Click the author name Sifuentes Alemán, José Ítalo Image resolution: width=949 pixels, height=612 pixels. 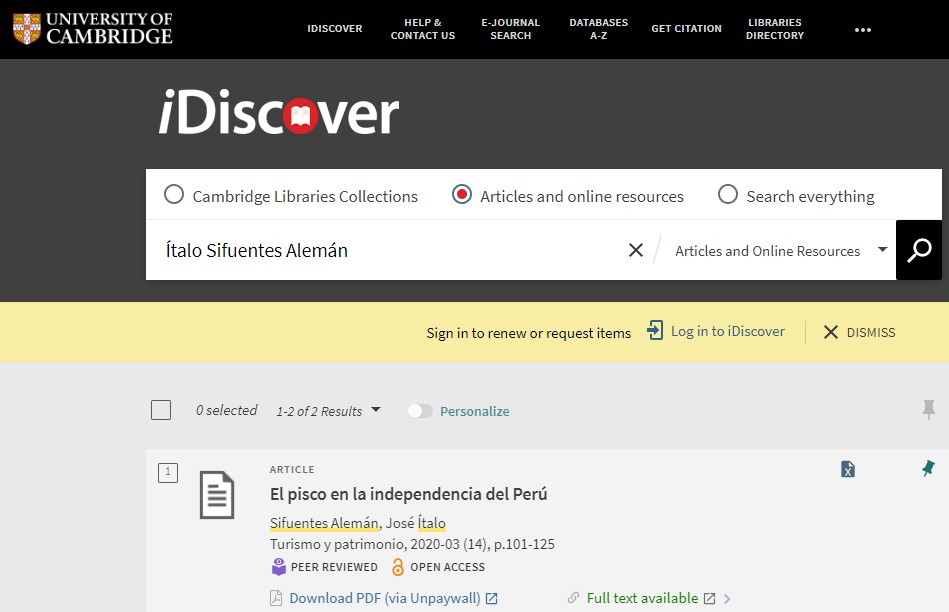pos(358,523)
